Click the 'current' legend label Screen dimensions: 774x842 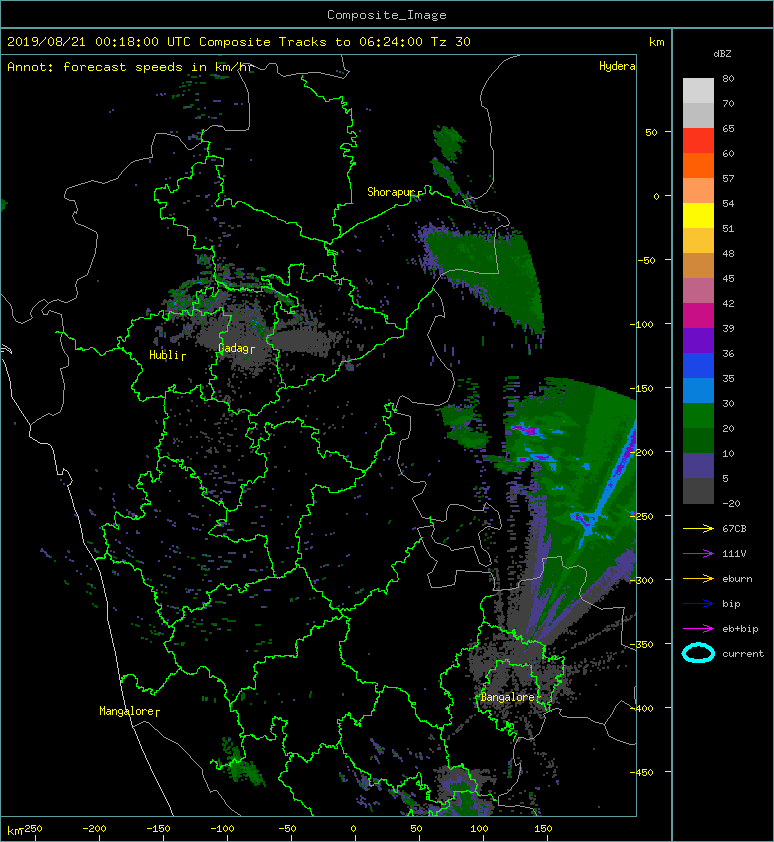(x=743, y=654)
